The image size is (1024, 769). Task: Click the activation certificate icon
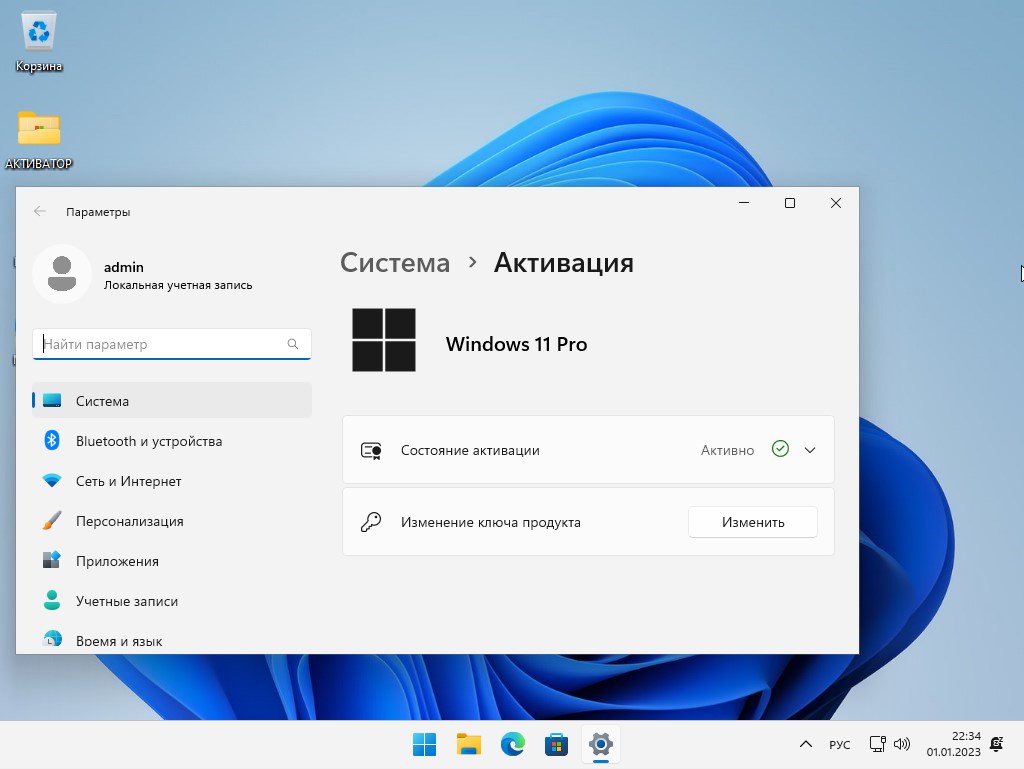tap(371, 450)
